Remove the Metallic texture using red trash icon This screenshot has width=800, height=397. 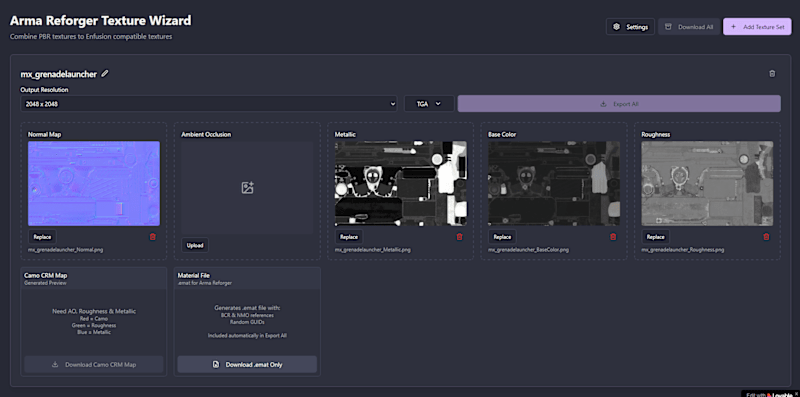(459, 237)
